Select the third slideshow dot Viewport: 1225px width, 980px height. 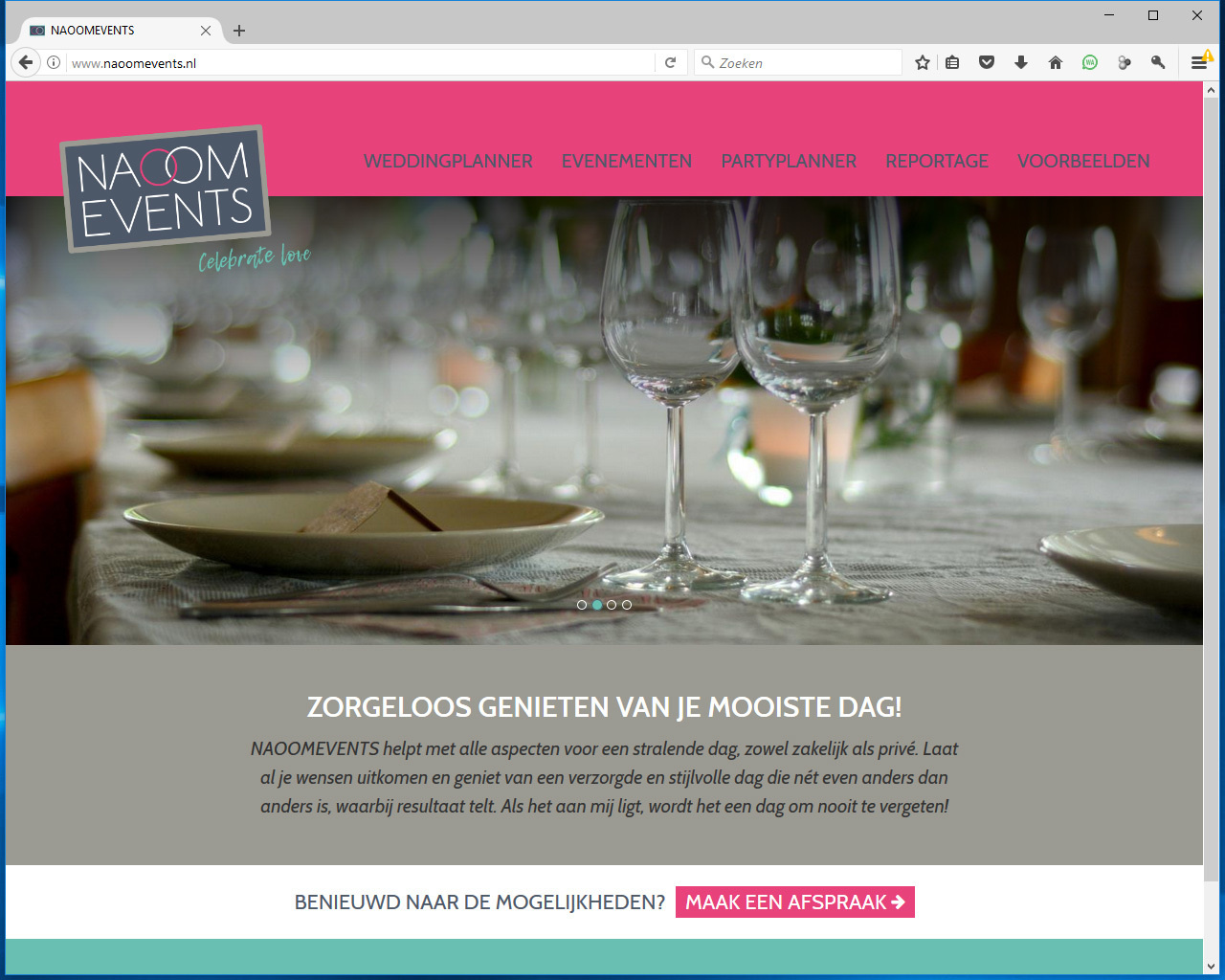[x=612, y=605]
